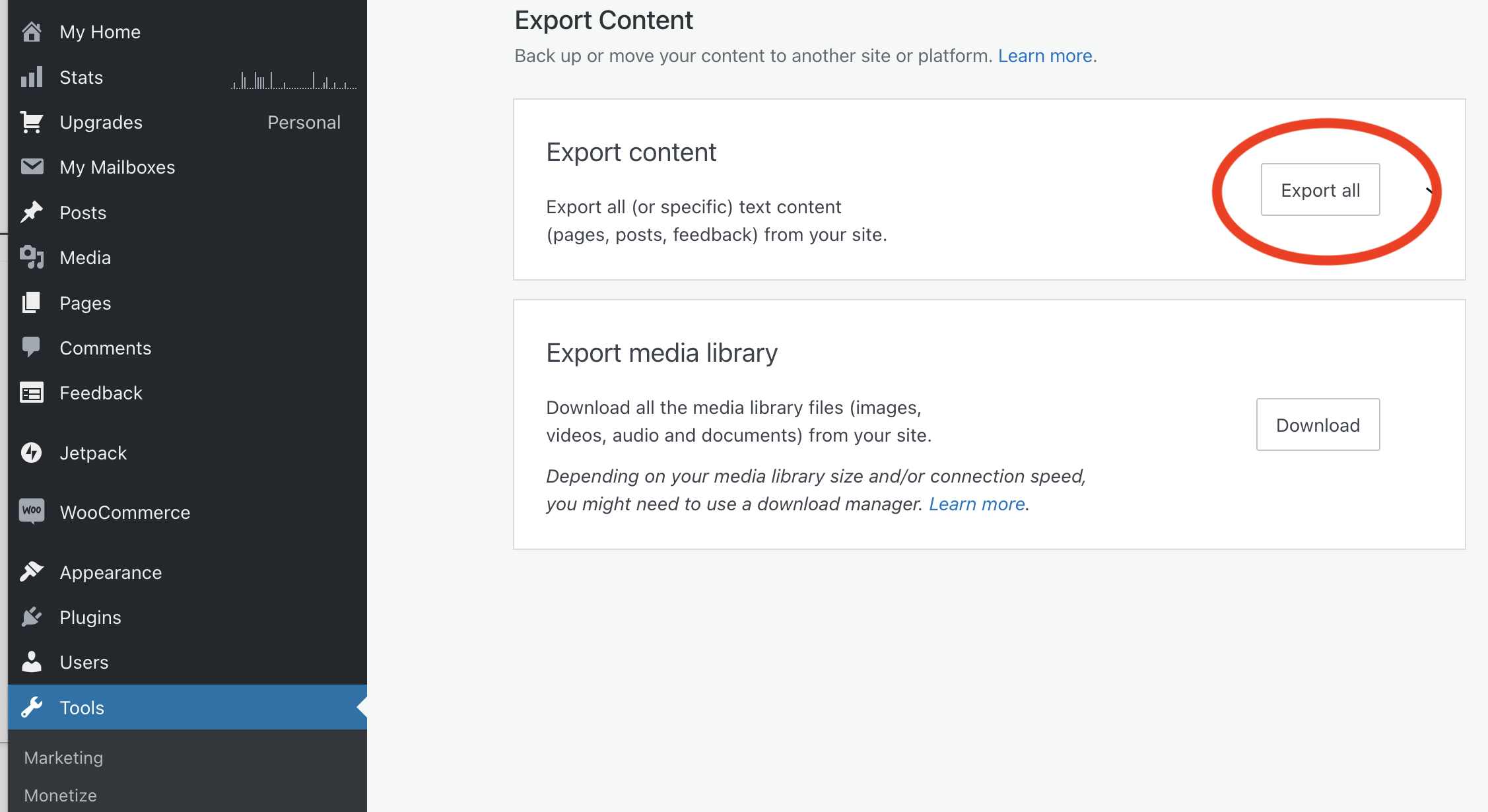1488x812 pixels.
Task: Open the Marketing submenu under Tools
Action: pyautogui.click(x=63, y=757)
